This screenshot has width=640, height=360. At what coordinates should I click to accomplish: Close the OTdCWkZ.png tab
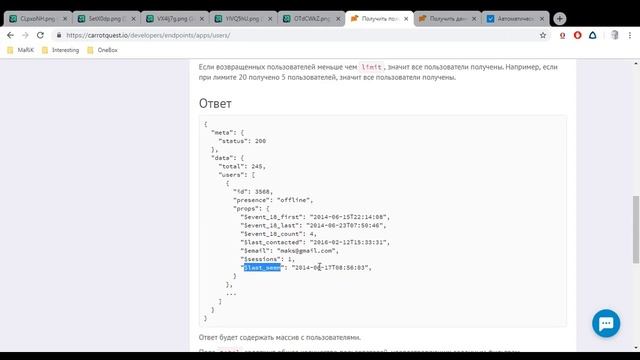pyautogui.click(x=338, y=19)
